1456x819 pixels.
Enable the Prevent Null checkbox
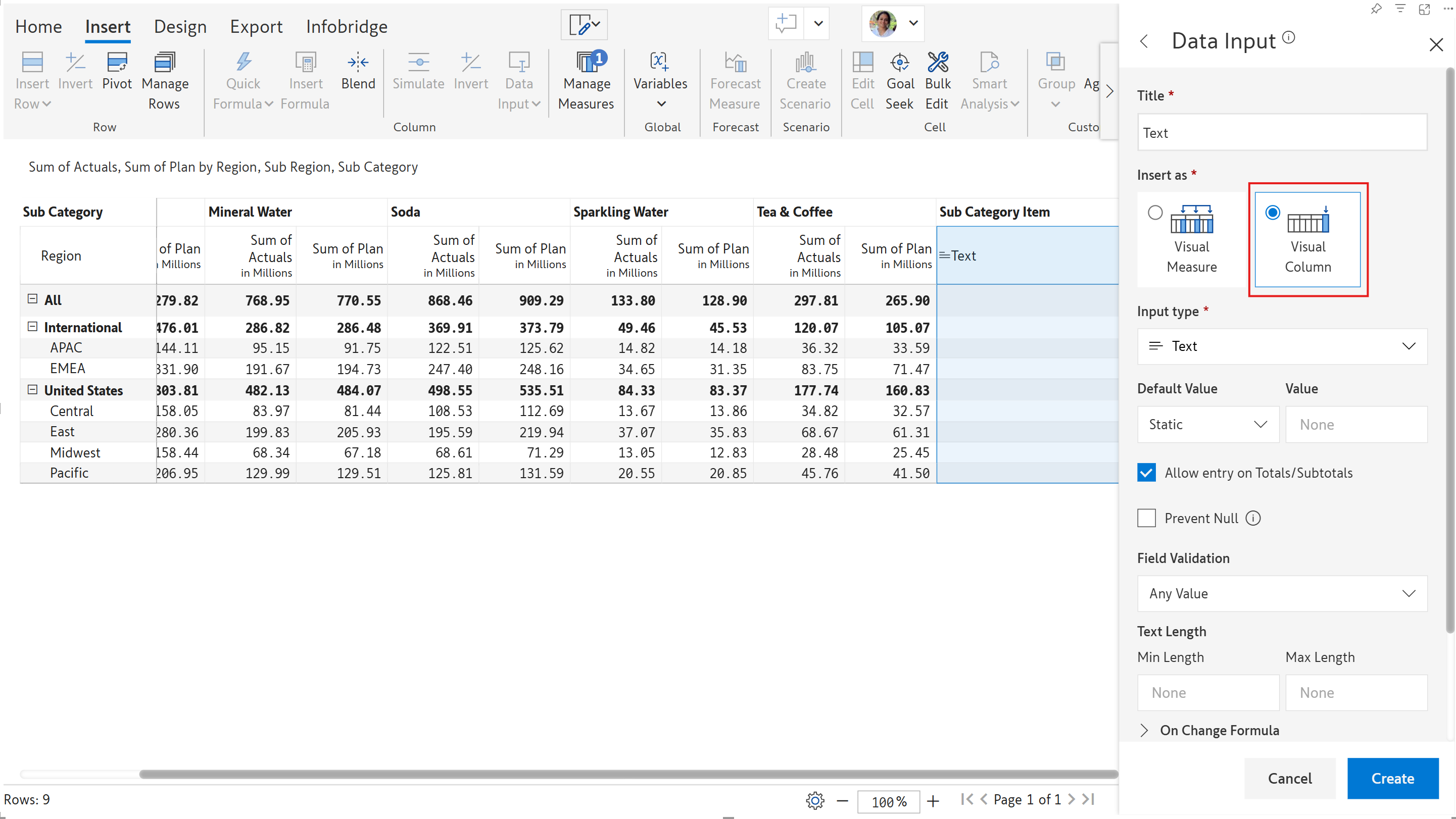point(1146,518)
